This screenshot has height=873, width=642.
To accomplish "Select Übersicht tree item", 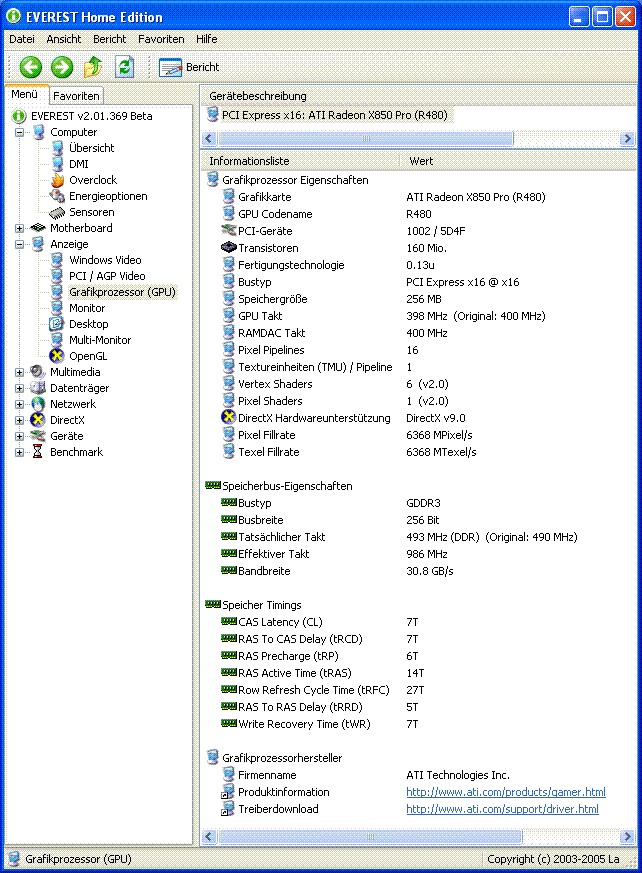I will [x=91, y=148].
